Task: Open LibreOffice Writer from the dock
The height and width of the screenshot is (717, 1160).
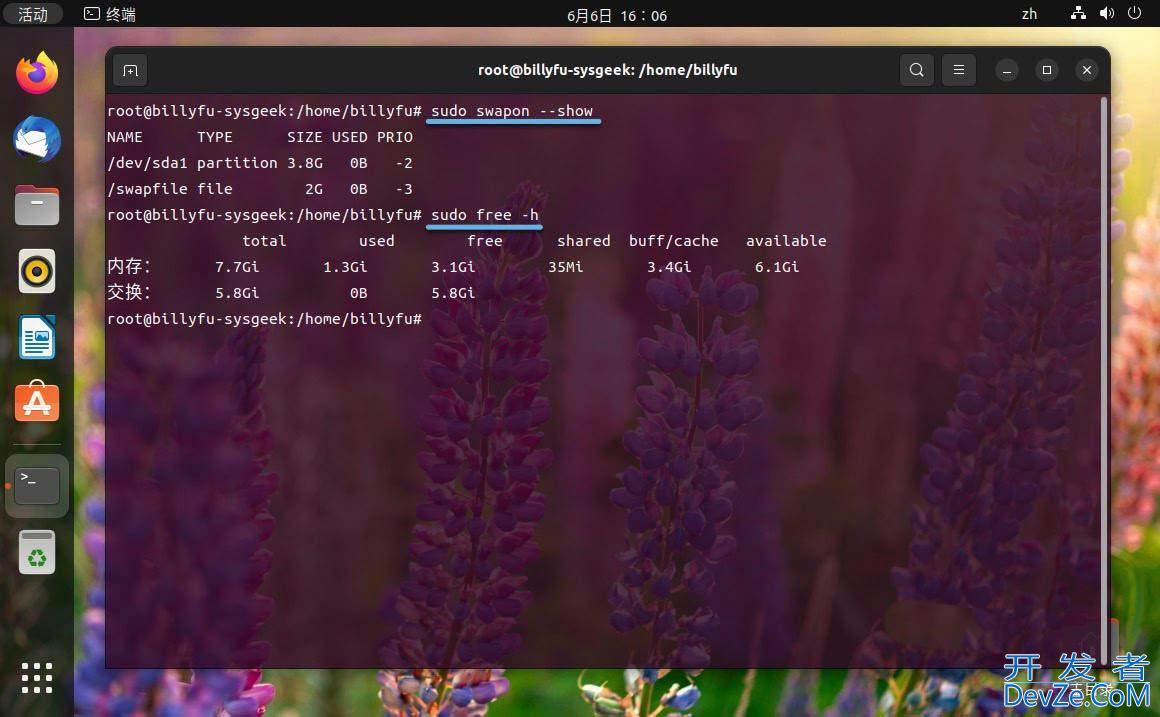Action: pos(37,337)
